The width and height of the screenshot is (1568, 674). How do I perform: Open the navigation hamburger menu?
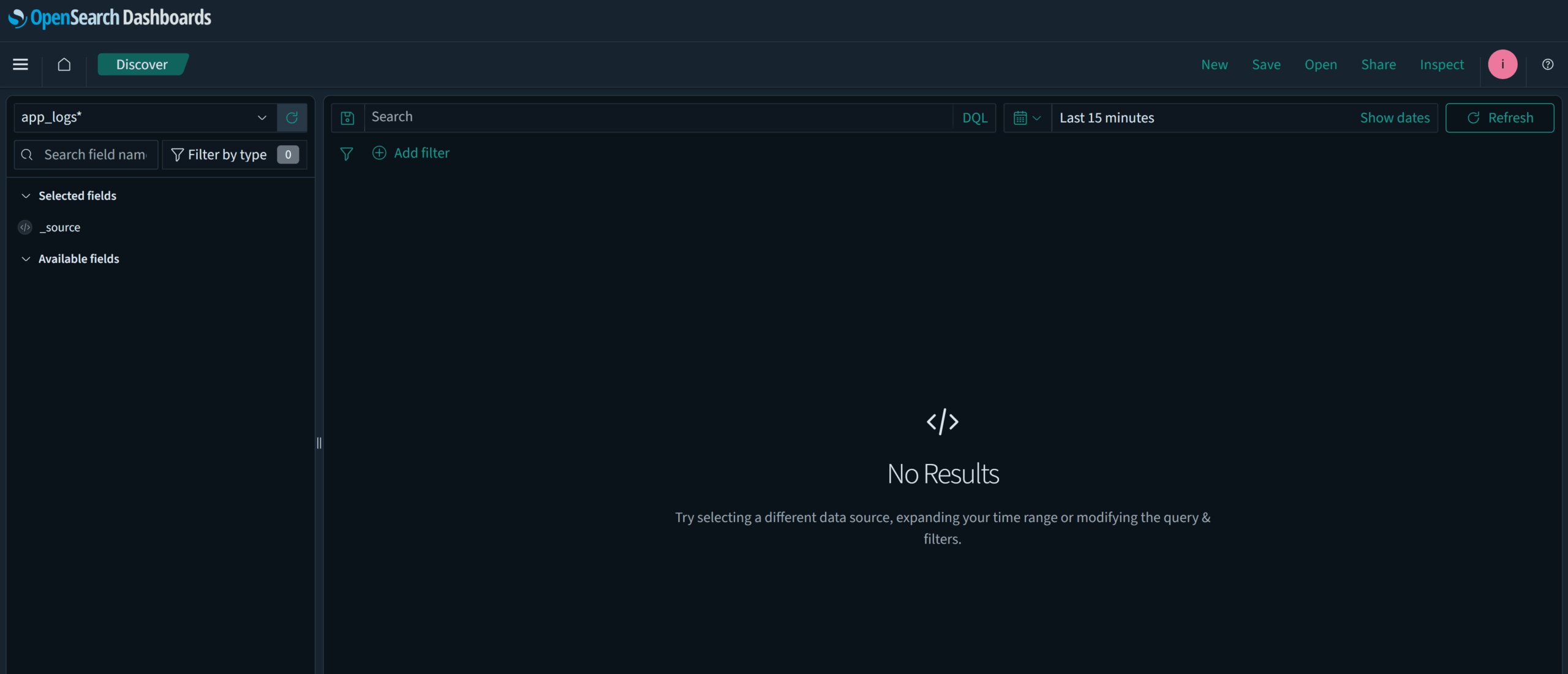point(20,64)
